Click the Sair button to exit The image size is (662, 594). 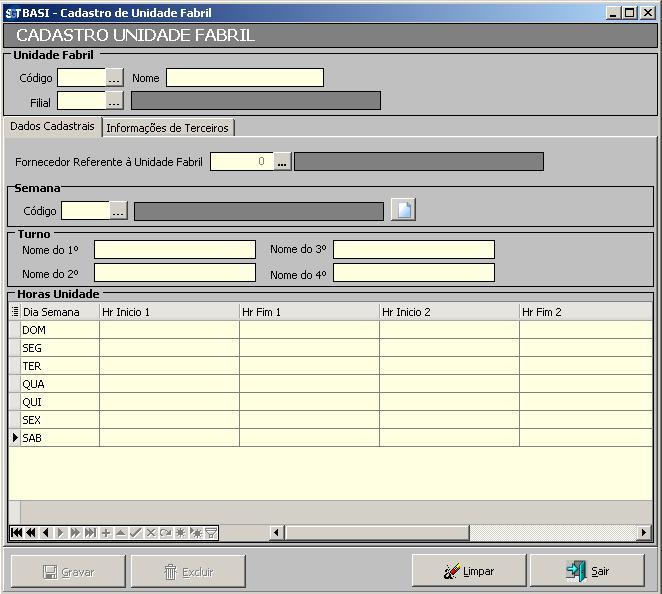[587, 571]
